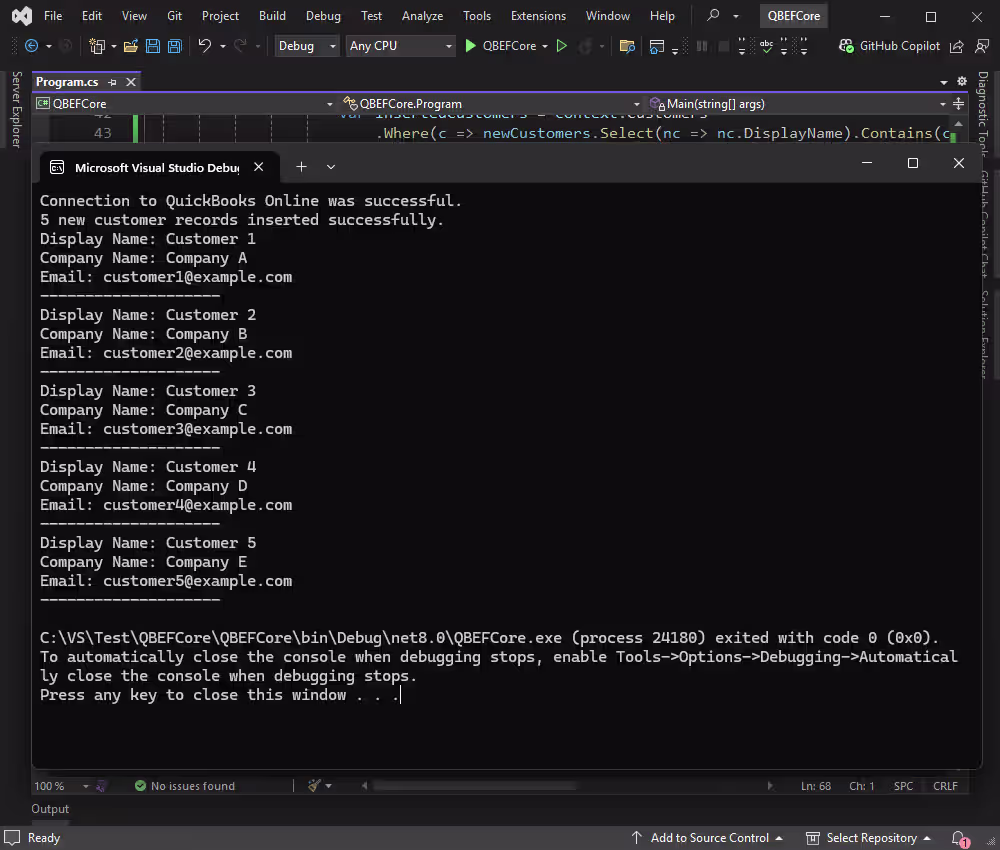Open the Analyze menu
The image size is (1000, 850).
point(422,16)
